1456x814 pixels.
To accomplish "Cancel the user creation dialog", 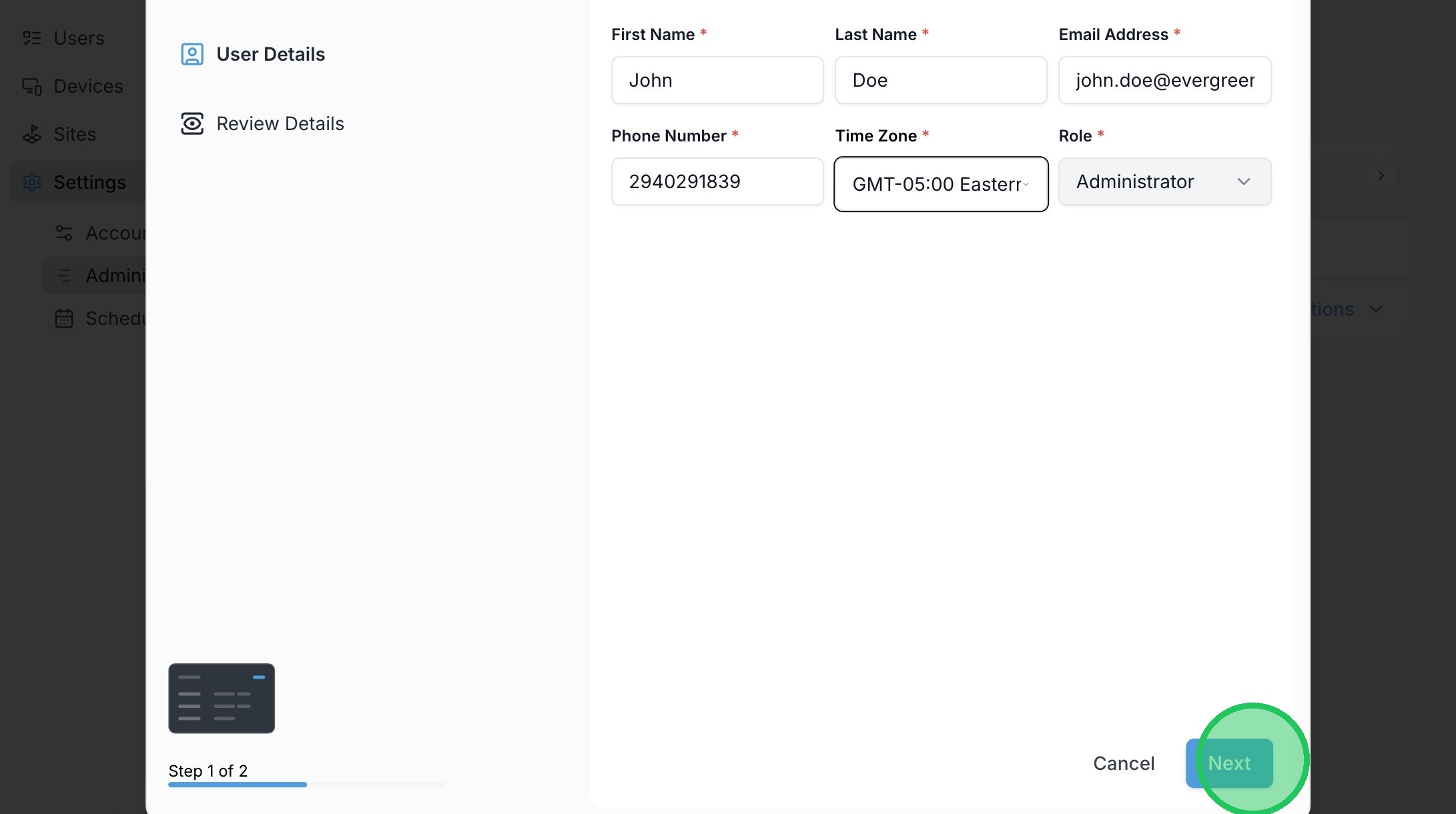I will click(1123, 763).
